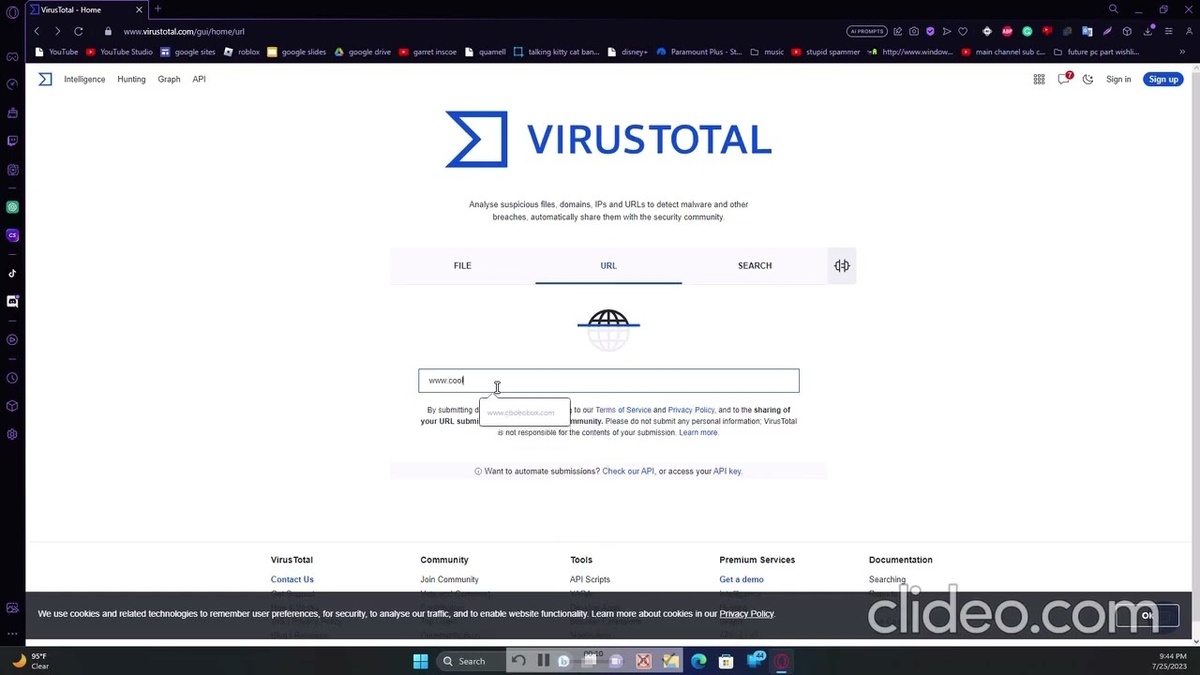Screen dimensions: 1200x675
Task: Open the Hunting menu item
Action: coord(131,79)
